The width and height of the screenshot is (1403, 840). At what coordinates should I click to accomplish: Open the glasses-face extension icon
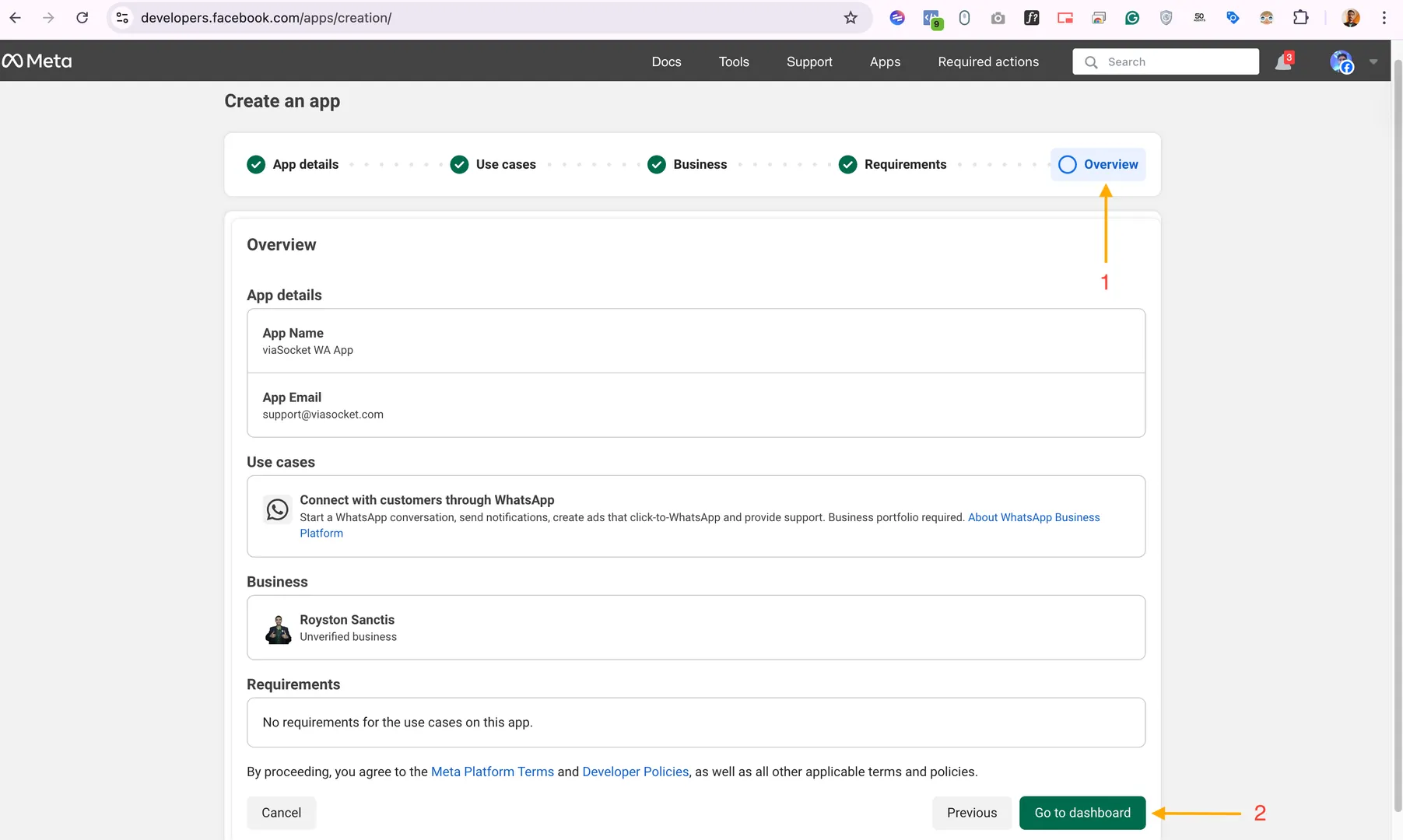[x=1266, y=17]
